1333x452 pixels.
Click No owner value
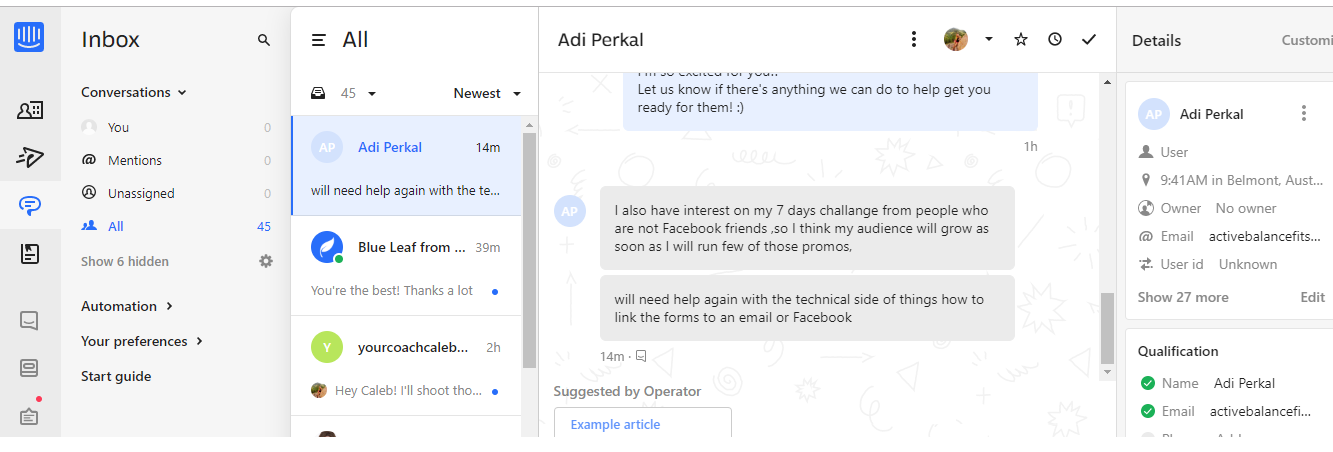click(1246, 208)
